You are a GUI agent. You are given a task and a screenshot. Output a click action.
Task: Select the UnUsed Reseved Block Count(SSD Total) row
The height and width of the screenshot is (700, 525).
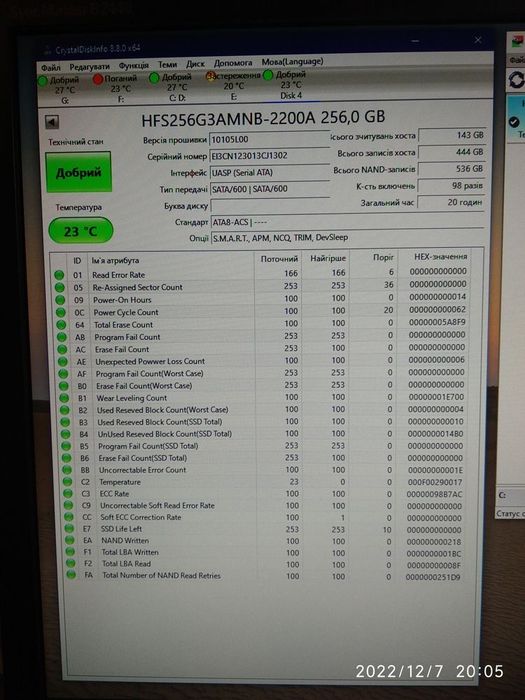click(x=261, y=433)
